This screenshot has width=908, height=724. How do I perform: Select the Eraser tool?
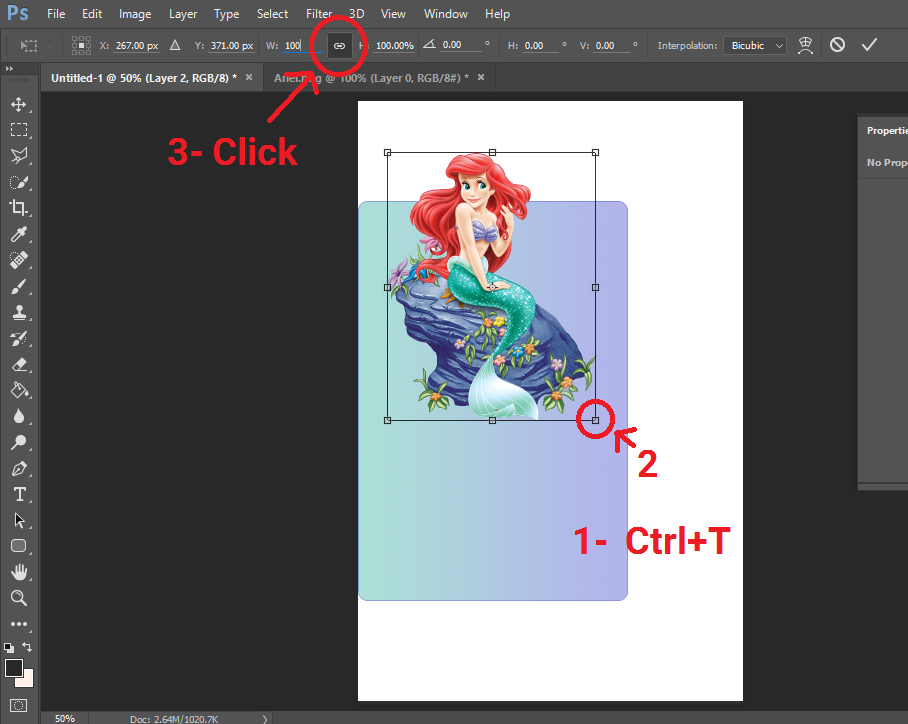click(19, 364)
